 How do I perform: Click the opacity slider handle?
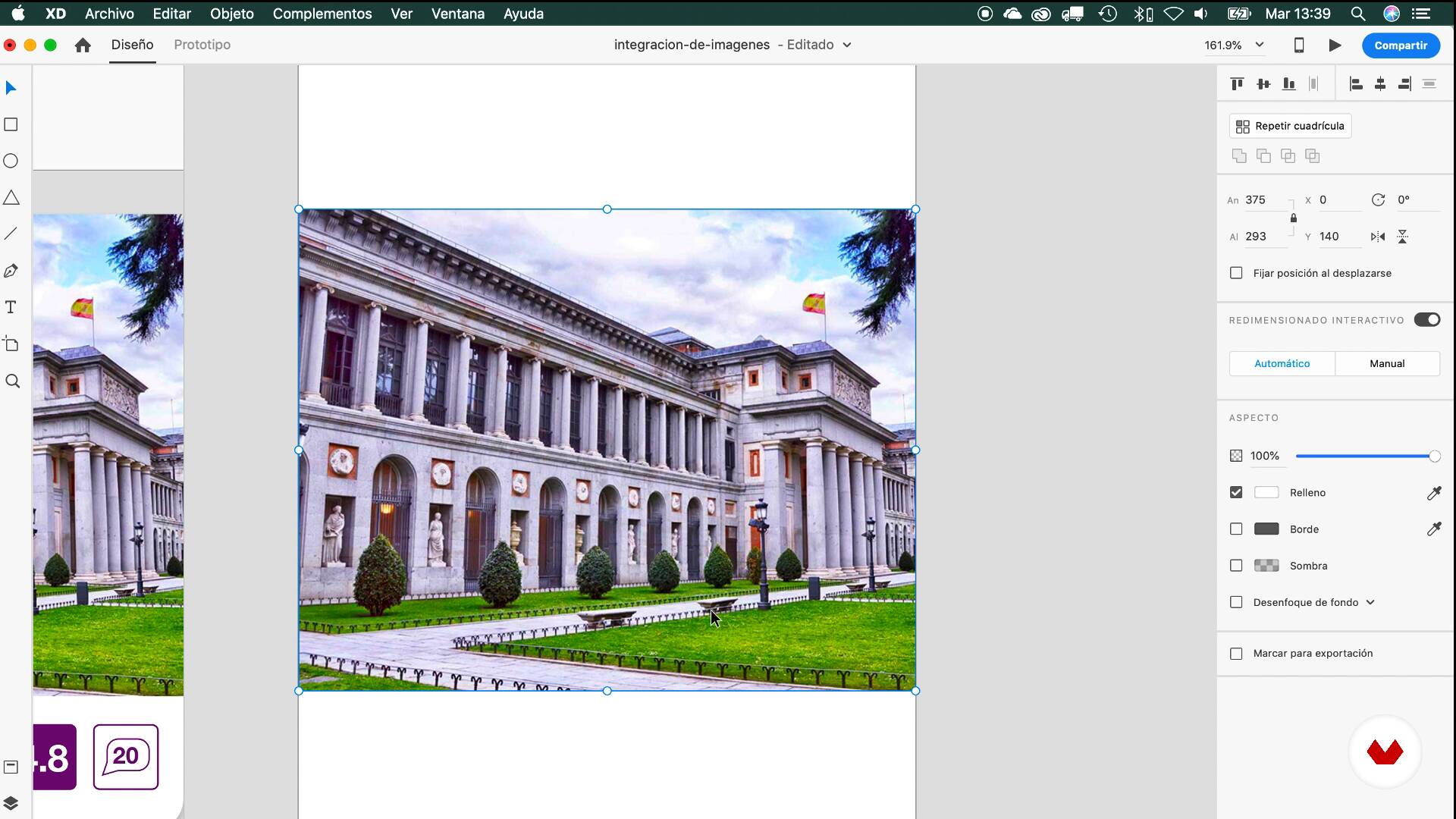click(1435, 457)
